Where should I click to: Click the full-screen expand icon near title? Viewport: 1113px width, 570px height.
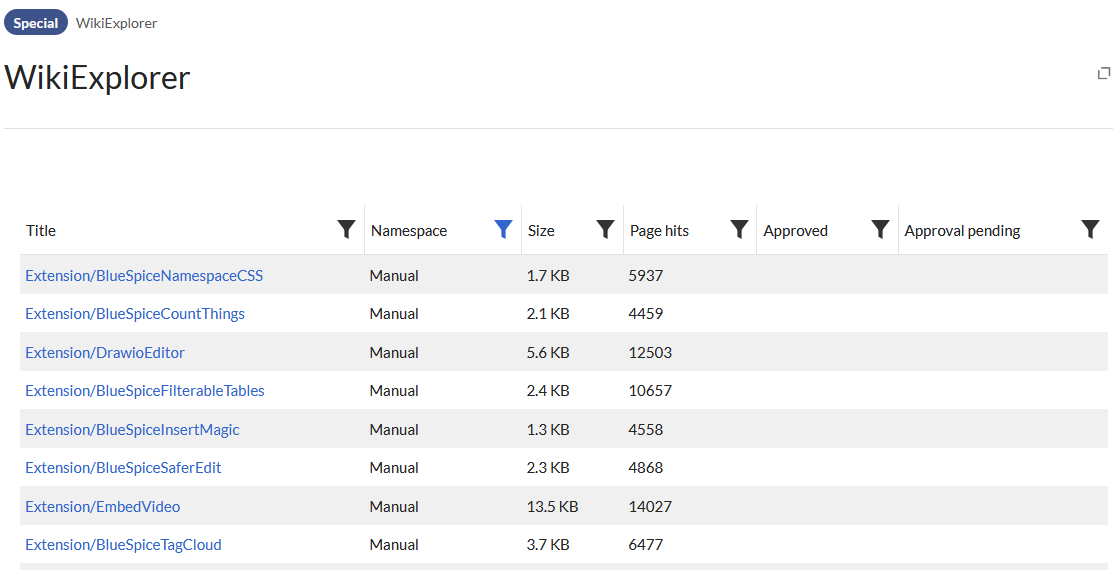click(x=1104, y=73)
